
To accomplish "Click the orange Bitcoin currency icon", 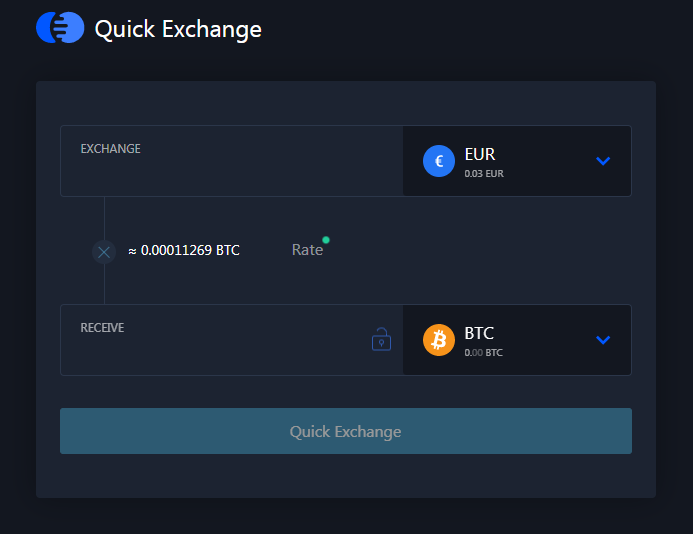I will coord(439,340).
